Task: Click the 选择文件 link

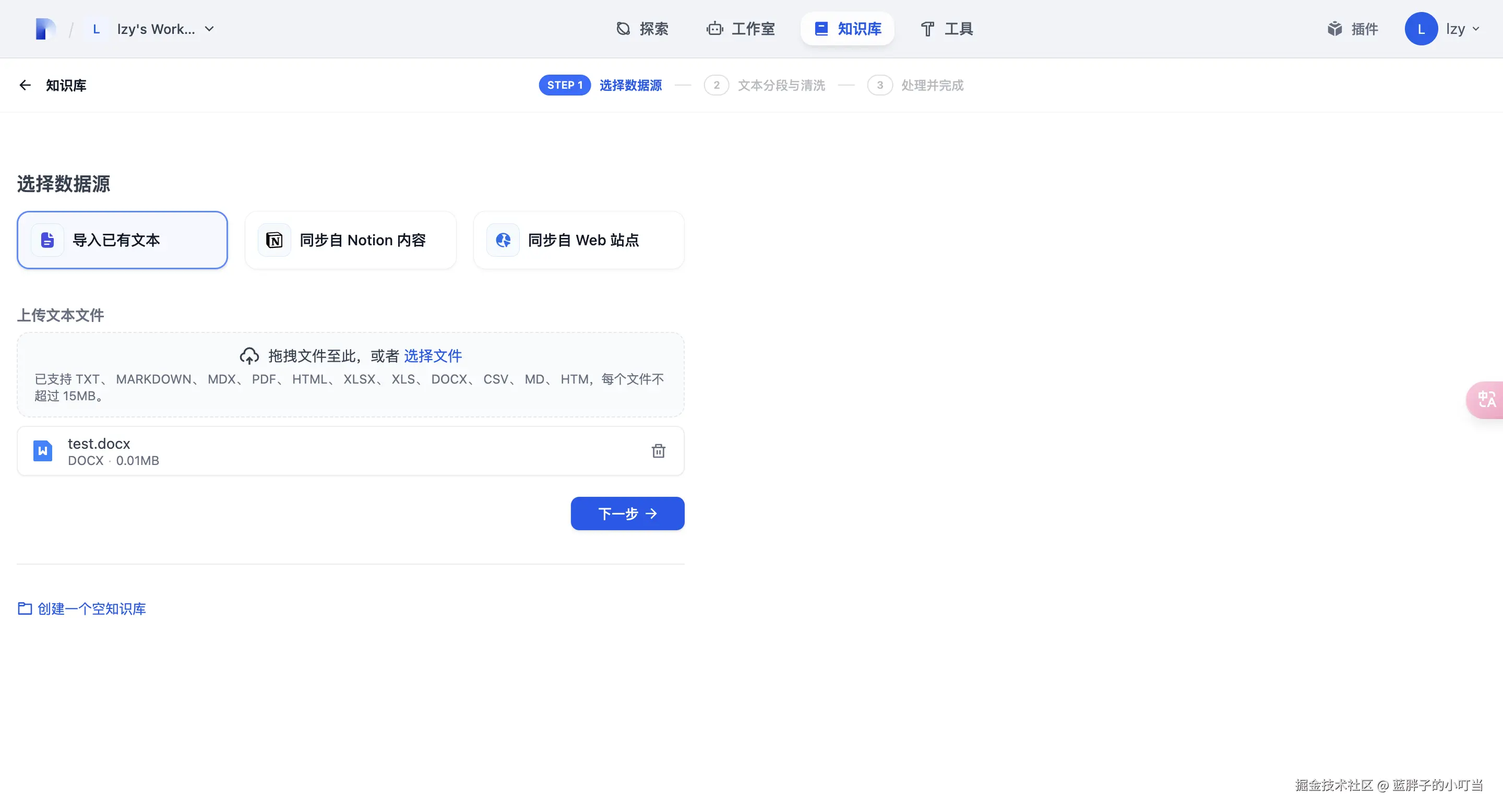Action: click(x=432, y=356)
